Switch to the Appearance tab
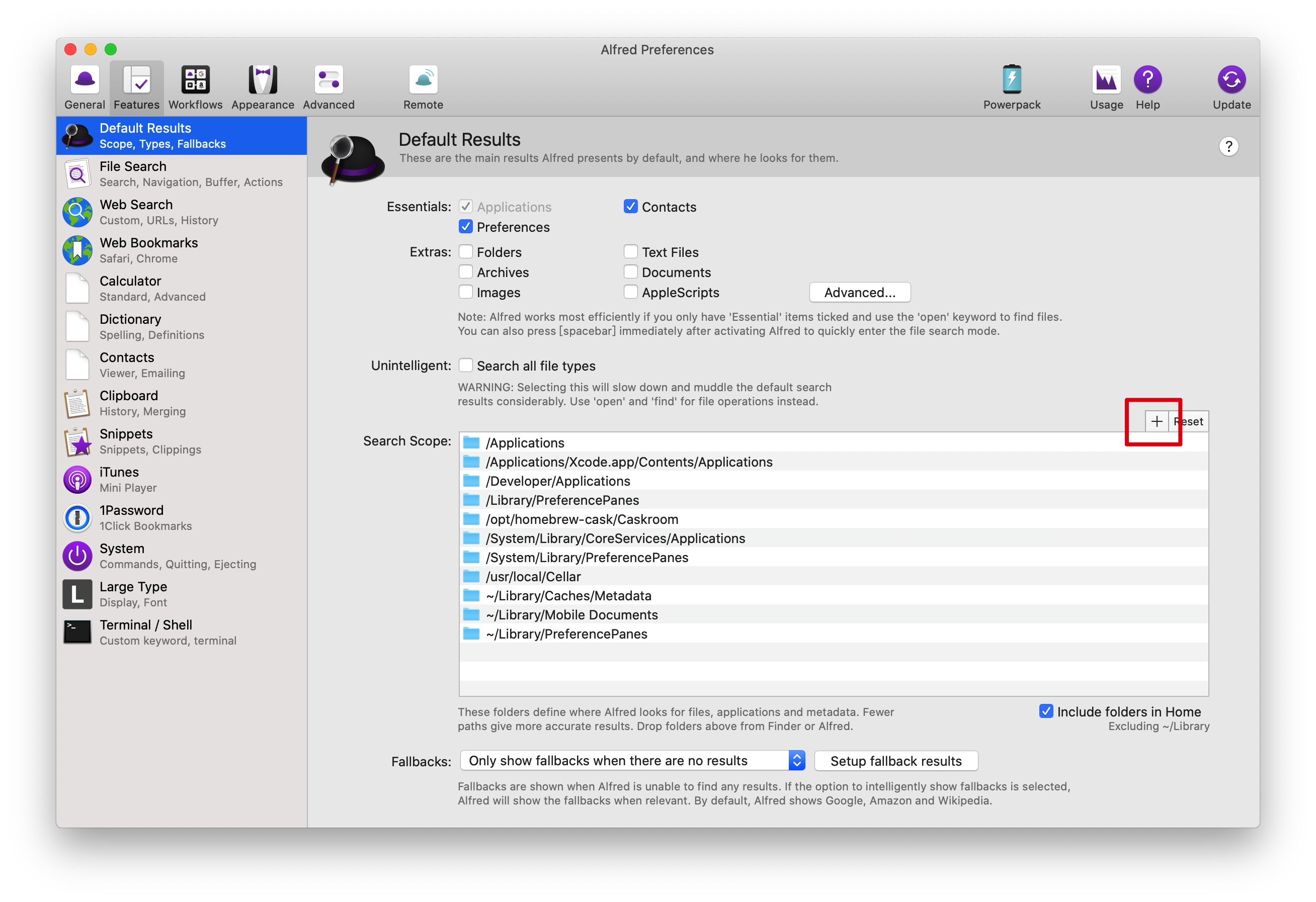The height and width of the screenshot is (902, 1316). 263,87
